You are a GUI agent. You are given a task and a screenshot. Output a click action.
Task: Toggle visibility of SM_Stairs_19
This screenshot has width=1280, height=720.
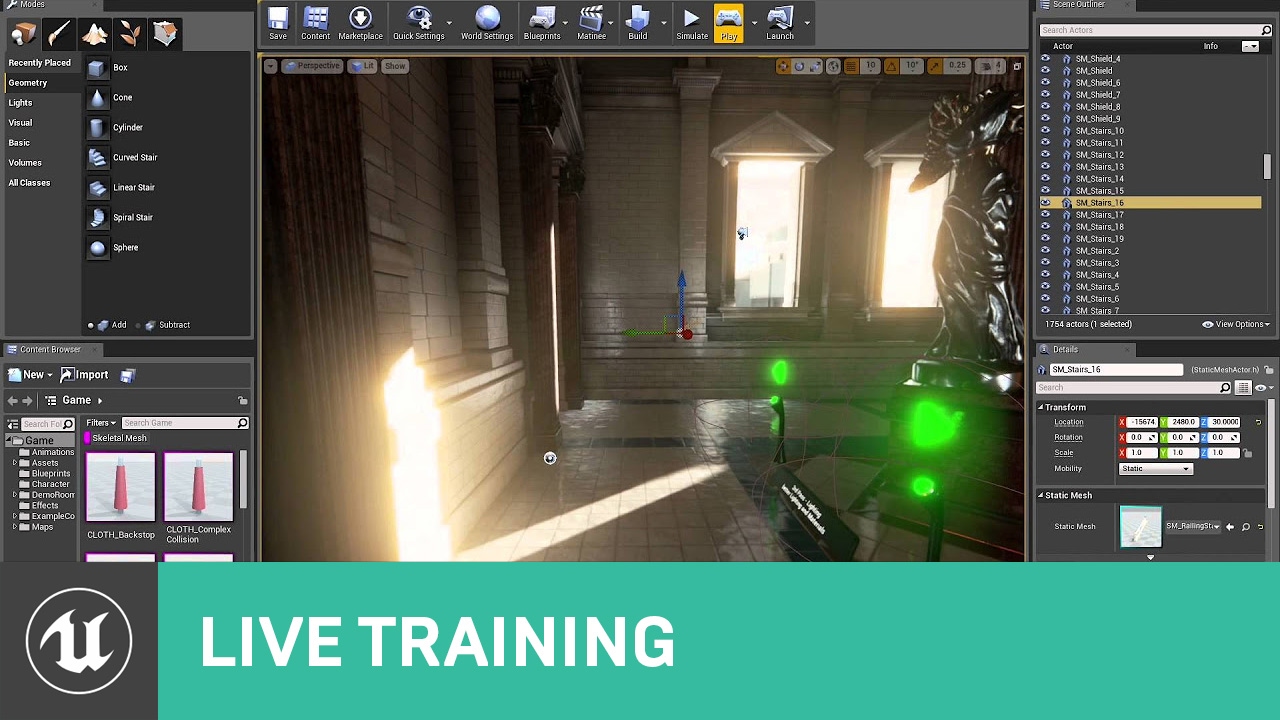tap(1045, 239)
